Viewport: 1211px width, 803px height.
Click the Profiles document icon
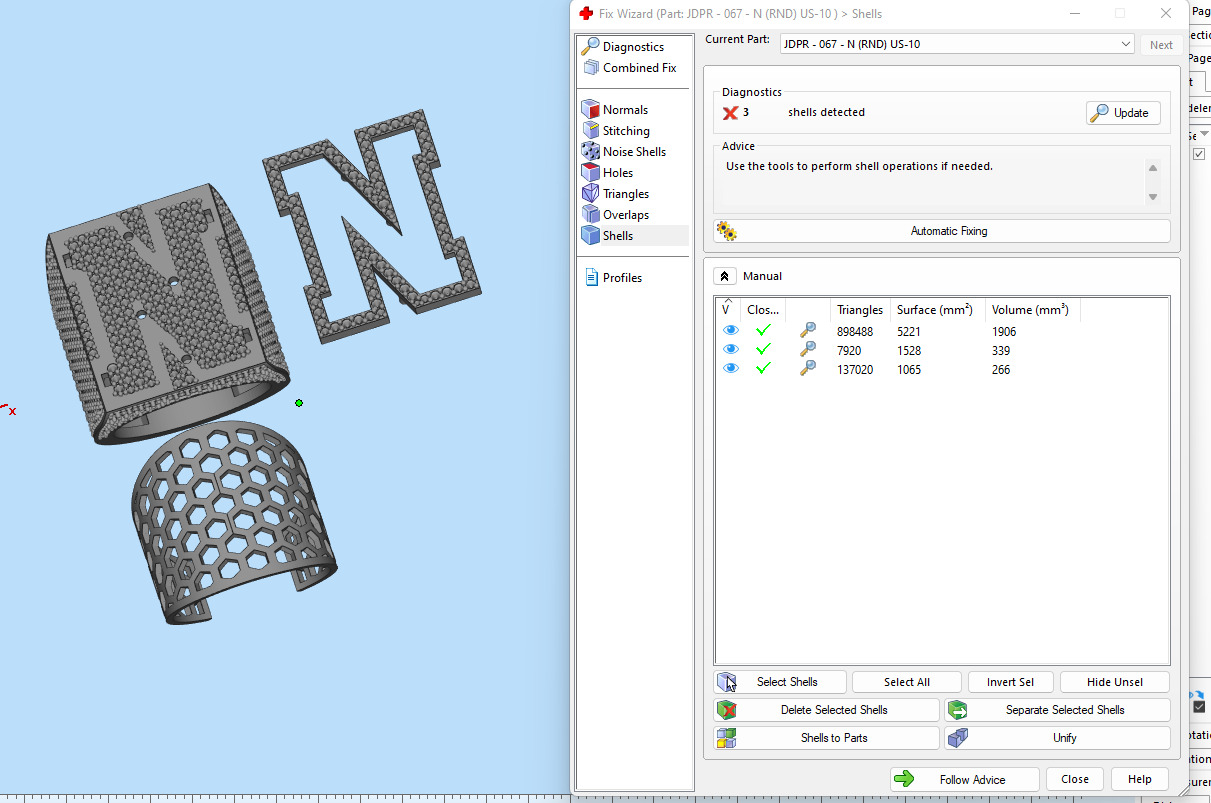[591, 278]
